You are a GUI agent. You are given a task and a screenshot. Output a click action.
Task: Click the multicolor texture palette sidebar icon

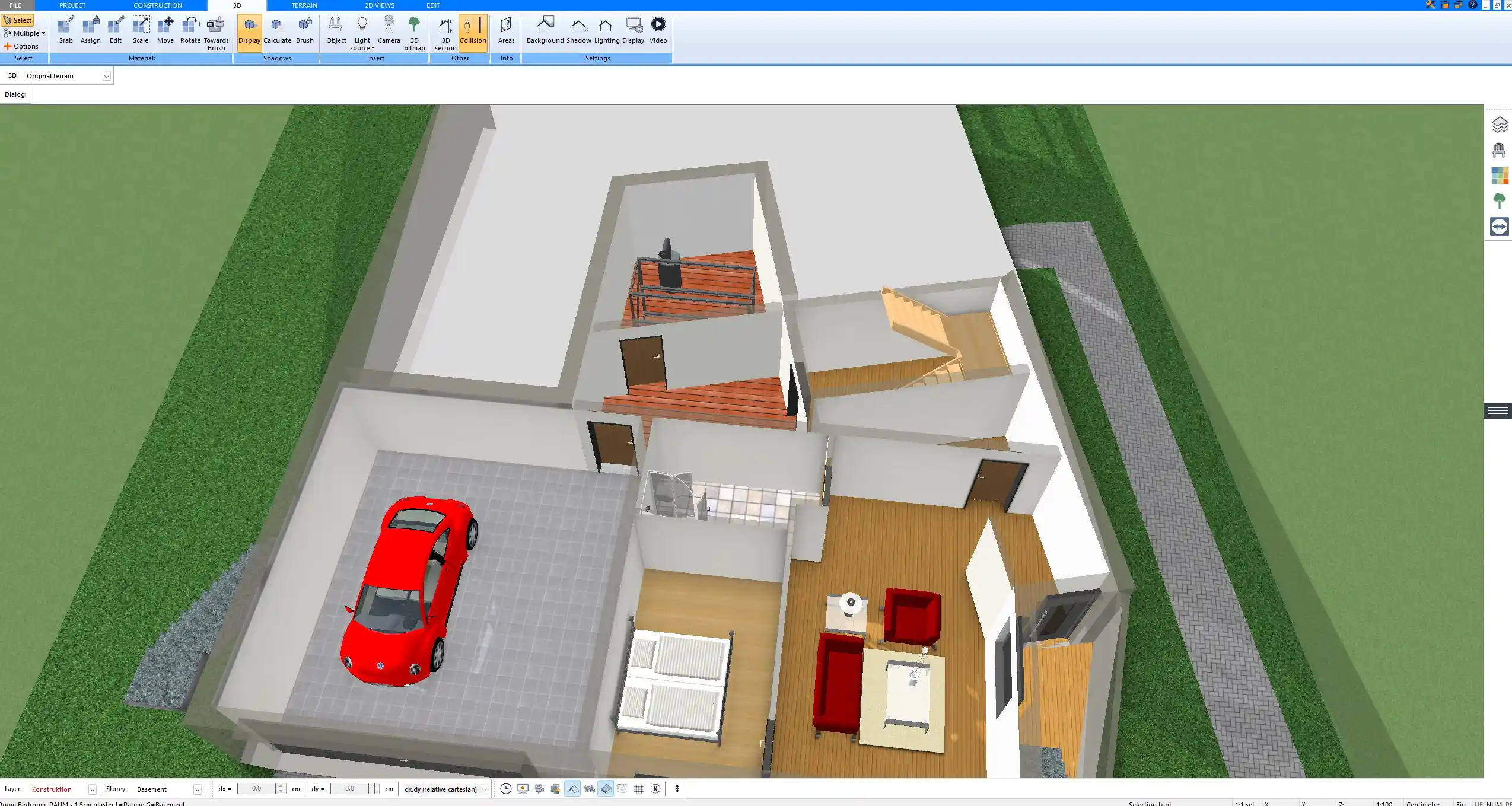click(x=1500, y=175)
